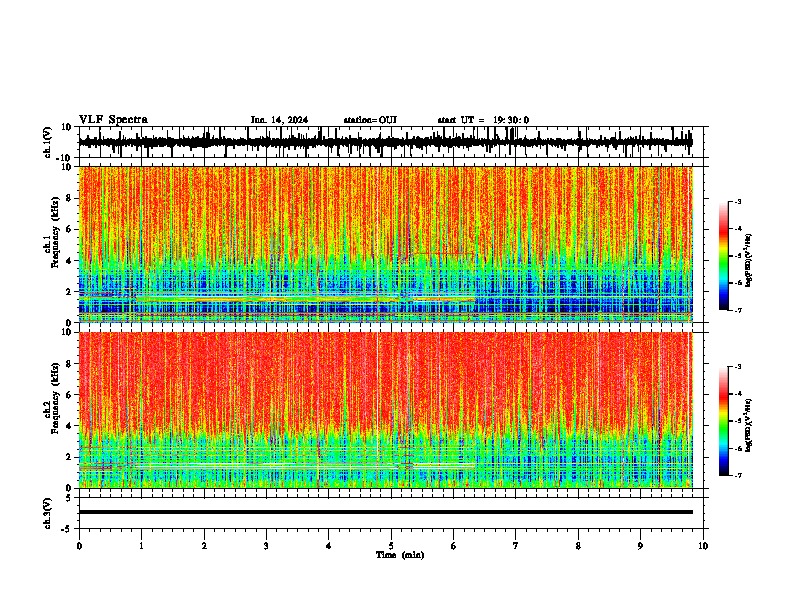This screenshot has height=612, width=792.
Task: Click the "-3" label on ch.1 color bar
Action: pyautogui.click(x=738, y=201)
